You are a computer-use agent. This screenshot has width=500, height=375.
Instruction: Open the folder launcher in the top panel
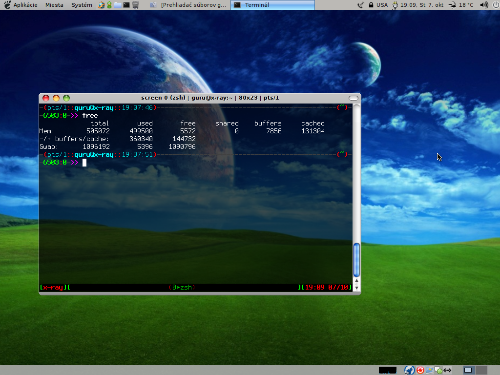117,5
